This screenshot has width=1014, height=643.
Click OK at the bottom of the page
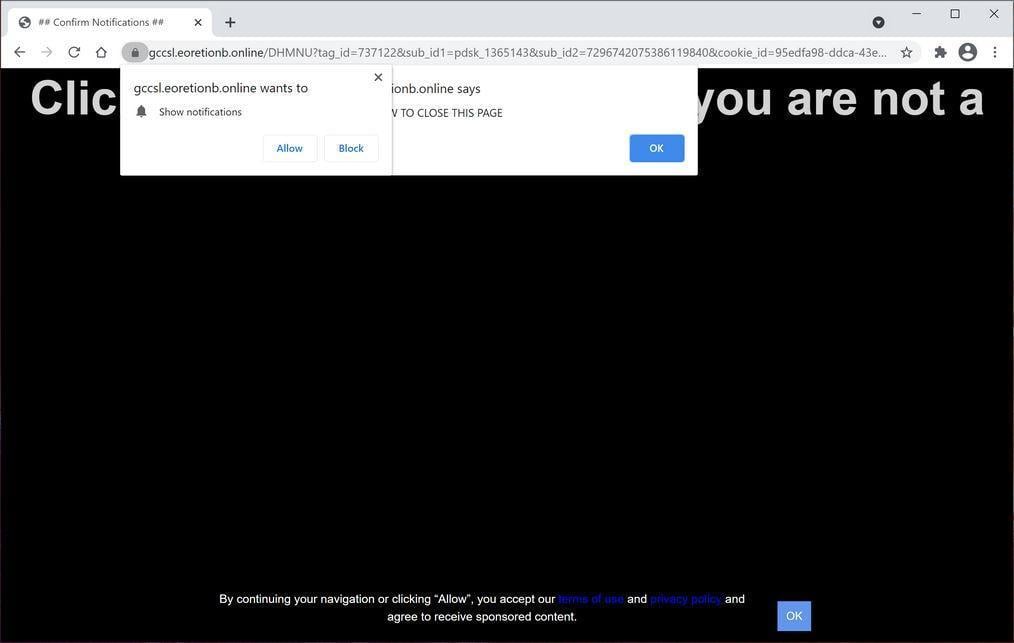coord(793,615)
